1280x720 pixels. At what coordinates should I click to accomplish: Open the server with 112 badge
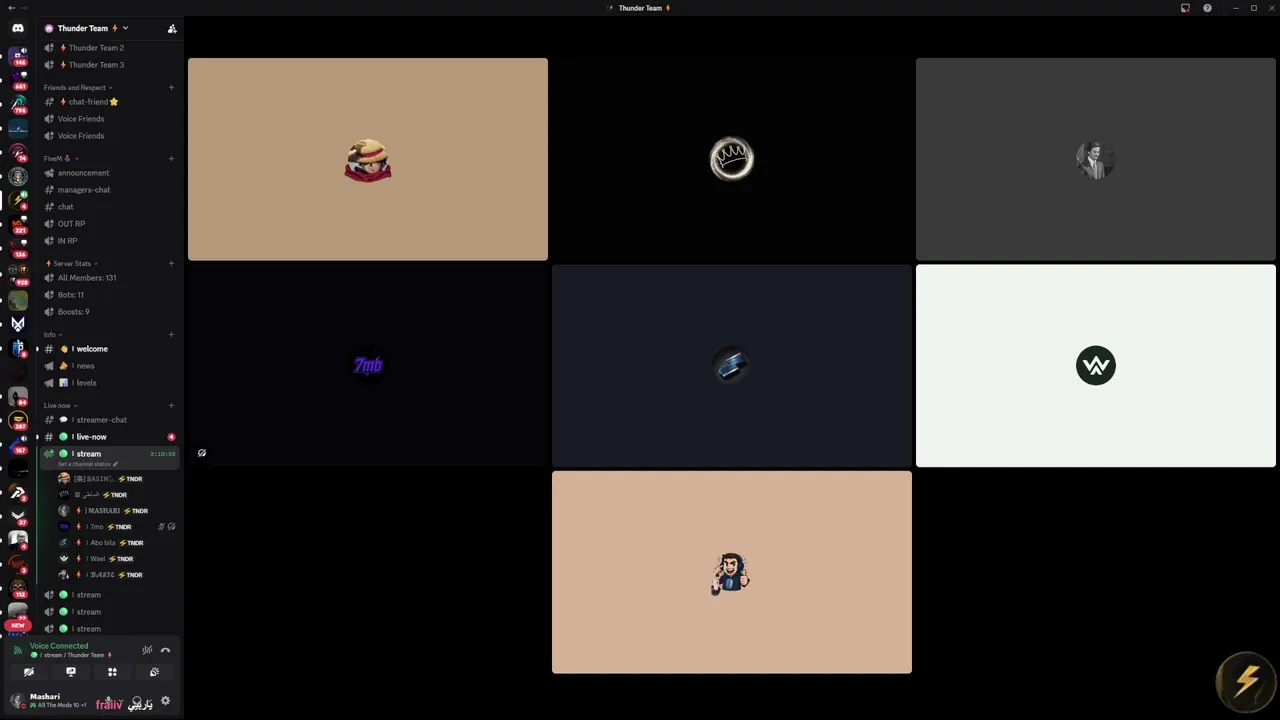click(x=18, y=588)
